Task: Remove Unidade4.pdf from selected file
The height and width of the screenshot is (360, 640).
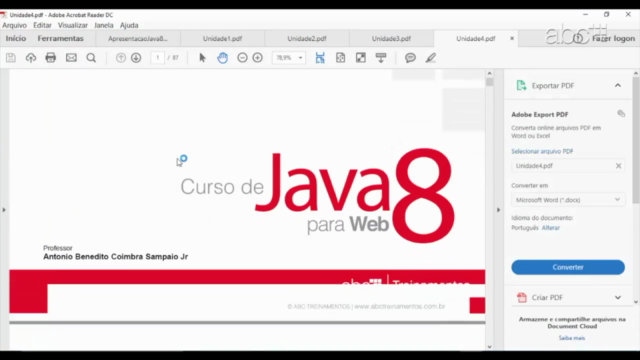Action: point(618,166)
